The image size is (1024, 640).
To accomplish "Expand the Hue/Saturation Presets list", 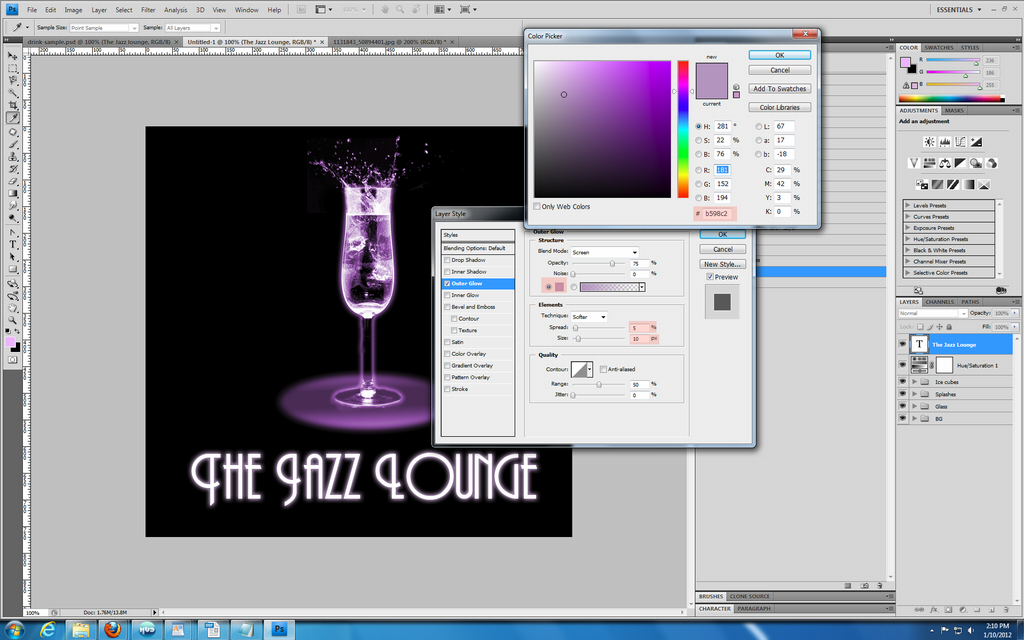I will pos(908,239).
